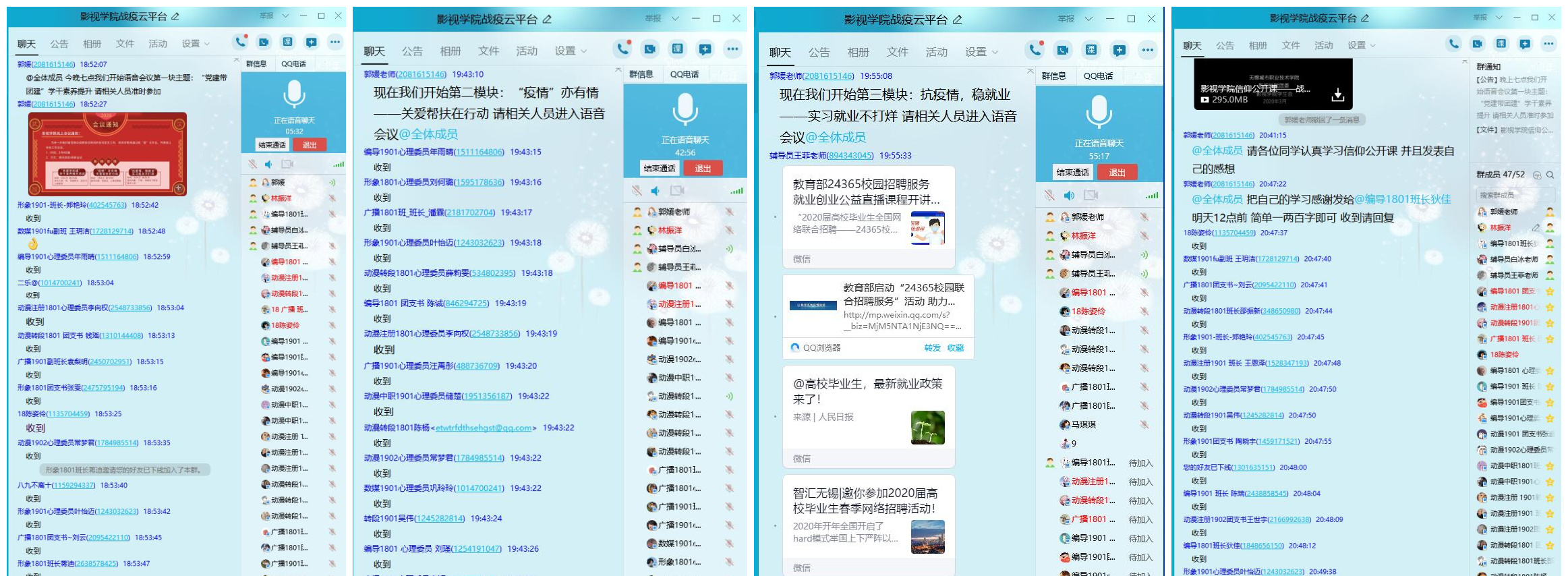
Task: Toggle the camera in the 05:32 call window
Action: pyautogui.click(x=287, y=164)
